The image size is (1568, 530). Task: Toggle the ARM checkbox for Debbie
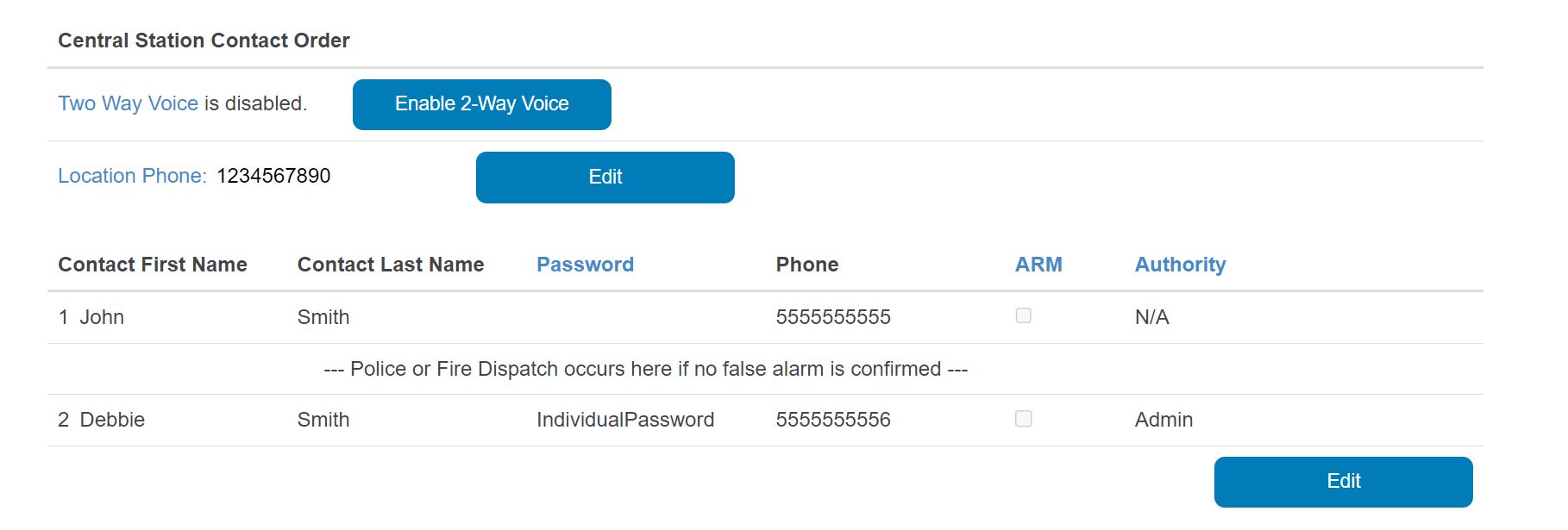tap(1023, 419)
